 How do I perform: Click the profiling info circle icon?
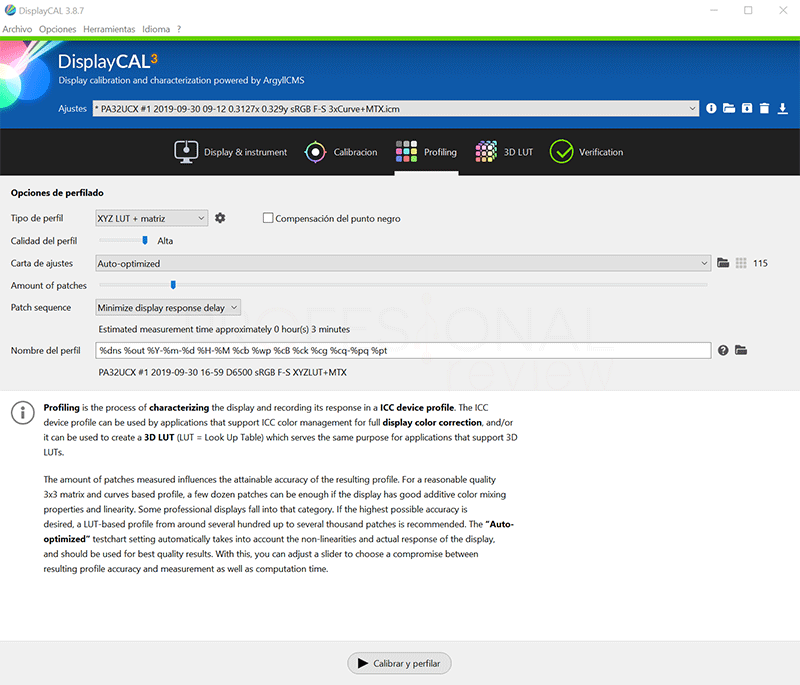click(x=23, y=413)
